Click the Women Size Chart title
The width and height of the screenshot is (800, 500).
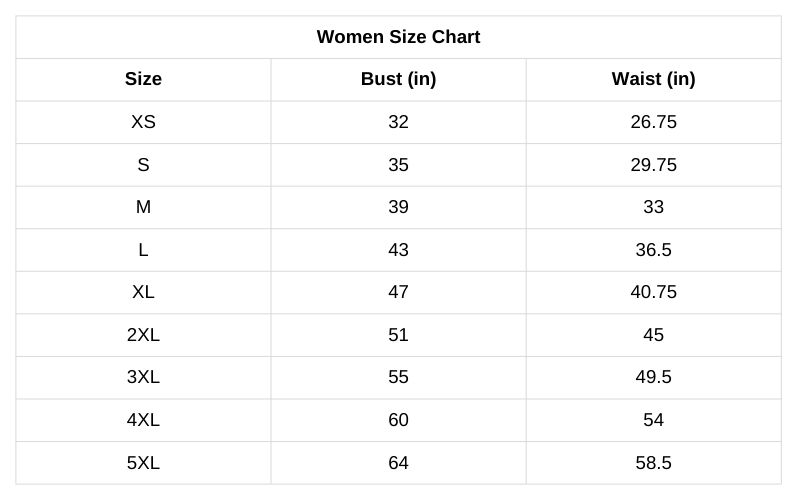398,37
